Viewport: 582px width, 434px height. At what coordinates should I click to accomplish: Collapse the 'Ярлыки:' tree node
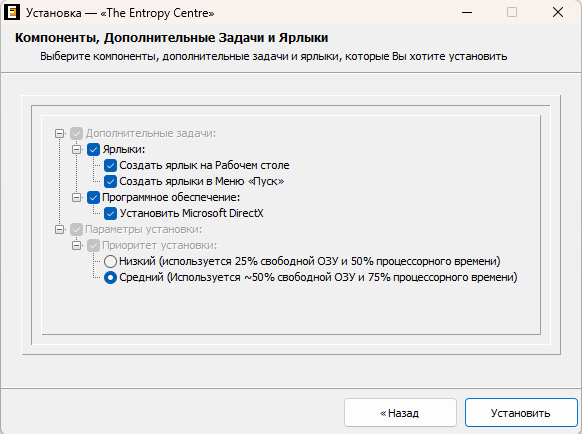76,150
